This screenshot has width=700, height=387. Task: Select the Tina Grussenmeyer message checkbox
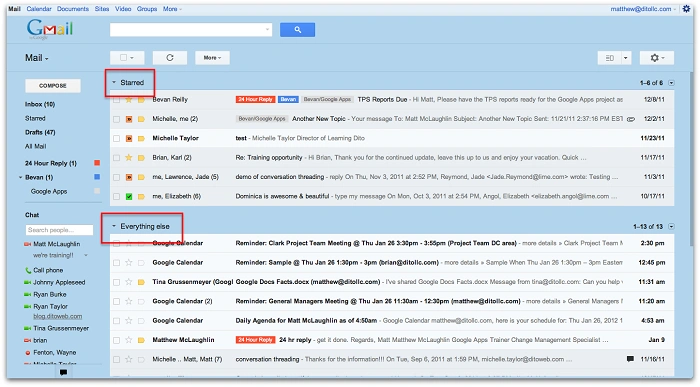[x=117, y=282]
